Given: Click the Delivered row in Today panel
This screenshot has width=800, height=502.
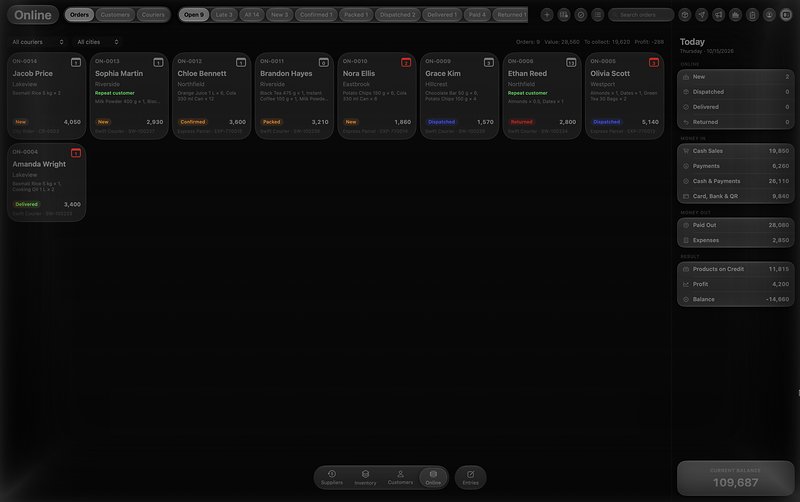Looking at the screenshot, I should coord(735,107).
